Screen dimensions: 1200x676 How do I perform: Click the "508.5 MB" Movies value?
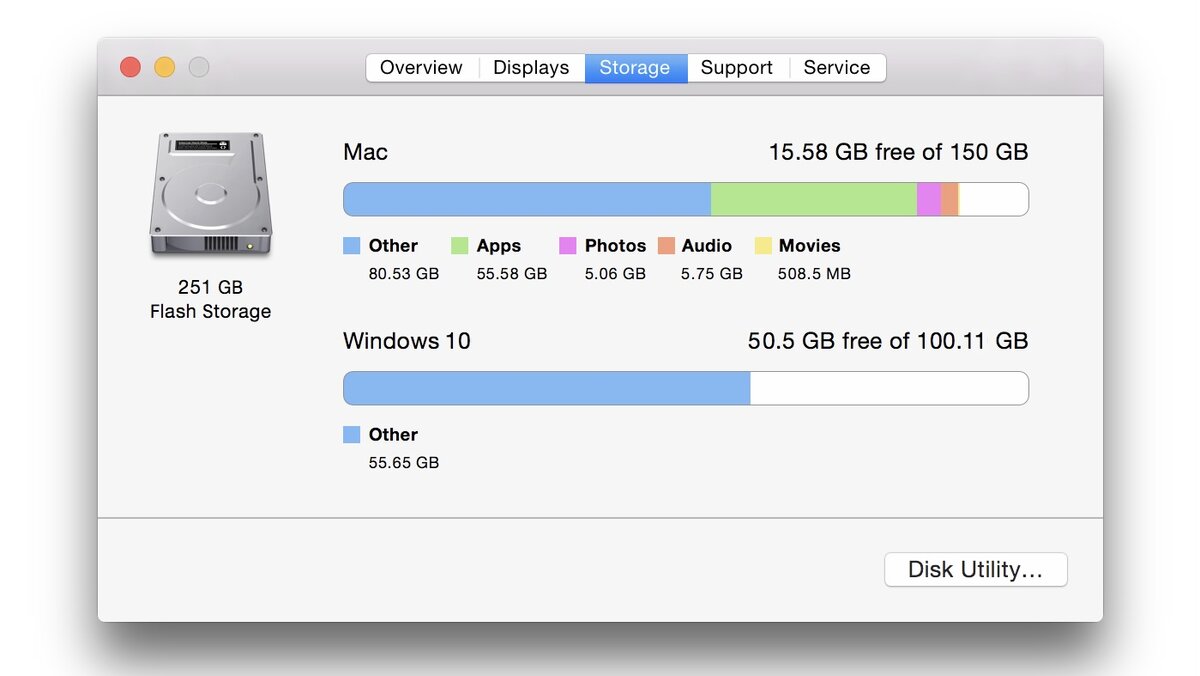(814, 274)
